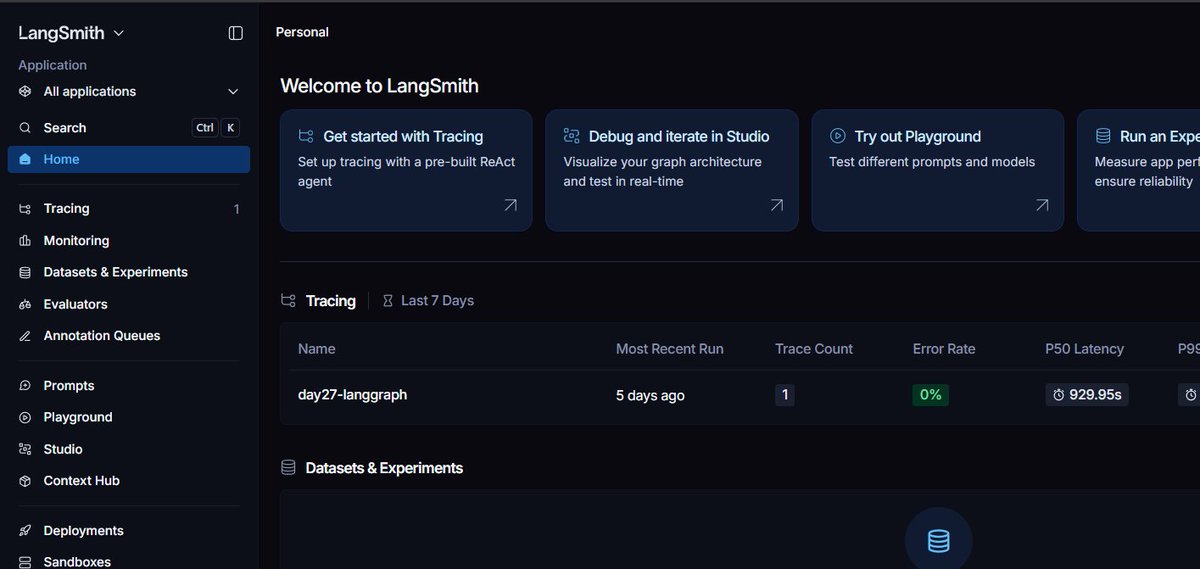Change the Last 7 Days time range
The image size is (1200, 569).
click(x=428, y=301)
